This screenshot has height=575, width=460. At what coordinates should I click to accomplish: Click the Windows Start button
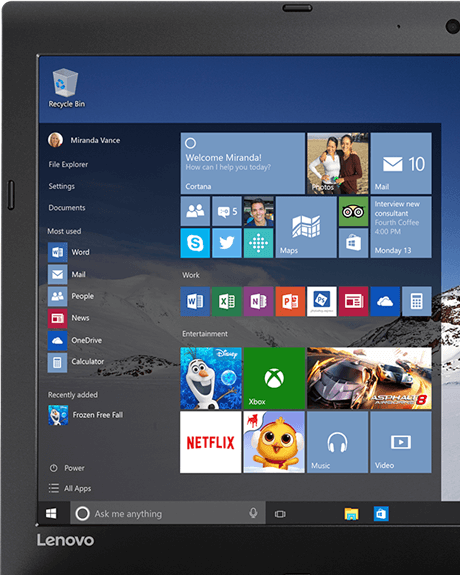coord(51,513)
